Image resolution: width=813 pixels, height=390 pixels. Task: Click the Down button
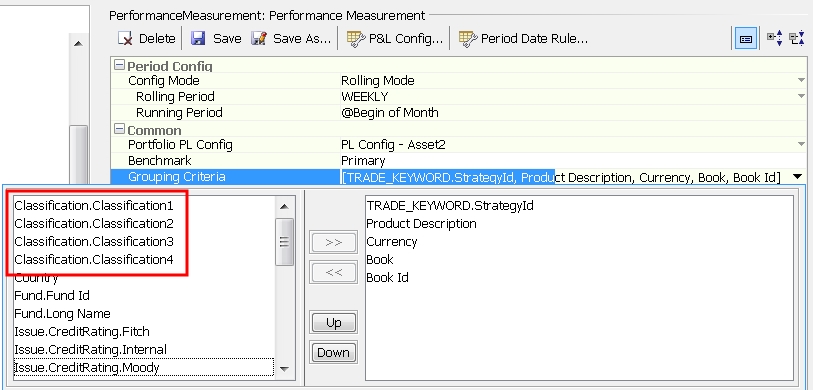pyautogui.click(x=333, y=353)
